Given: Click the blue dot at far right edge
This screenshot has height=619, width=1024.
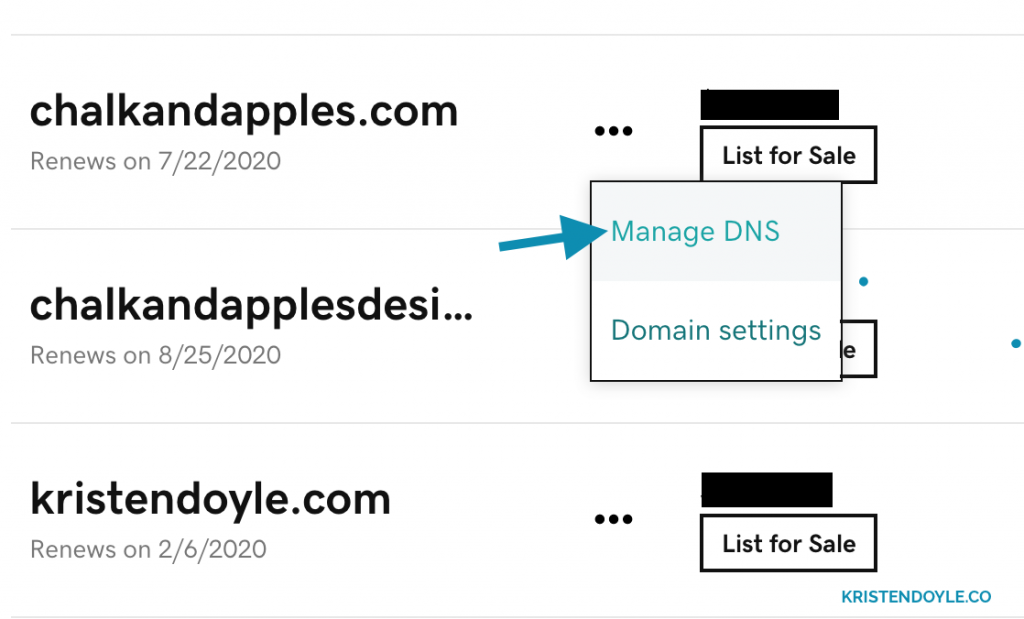Looking at the screenshot, I should point(1016,343).
